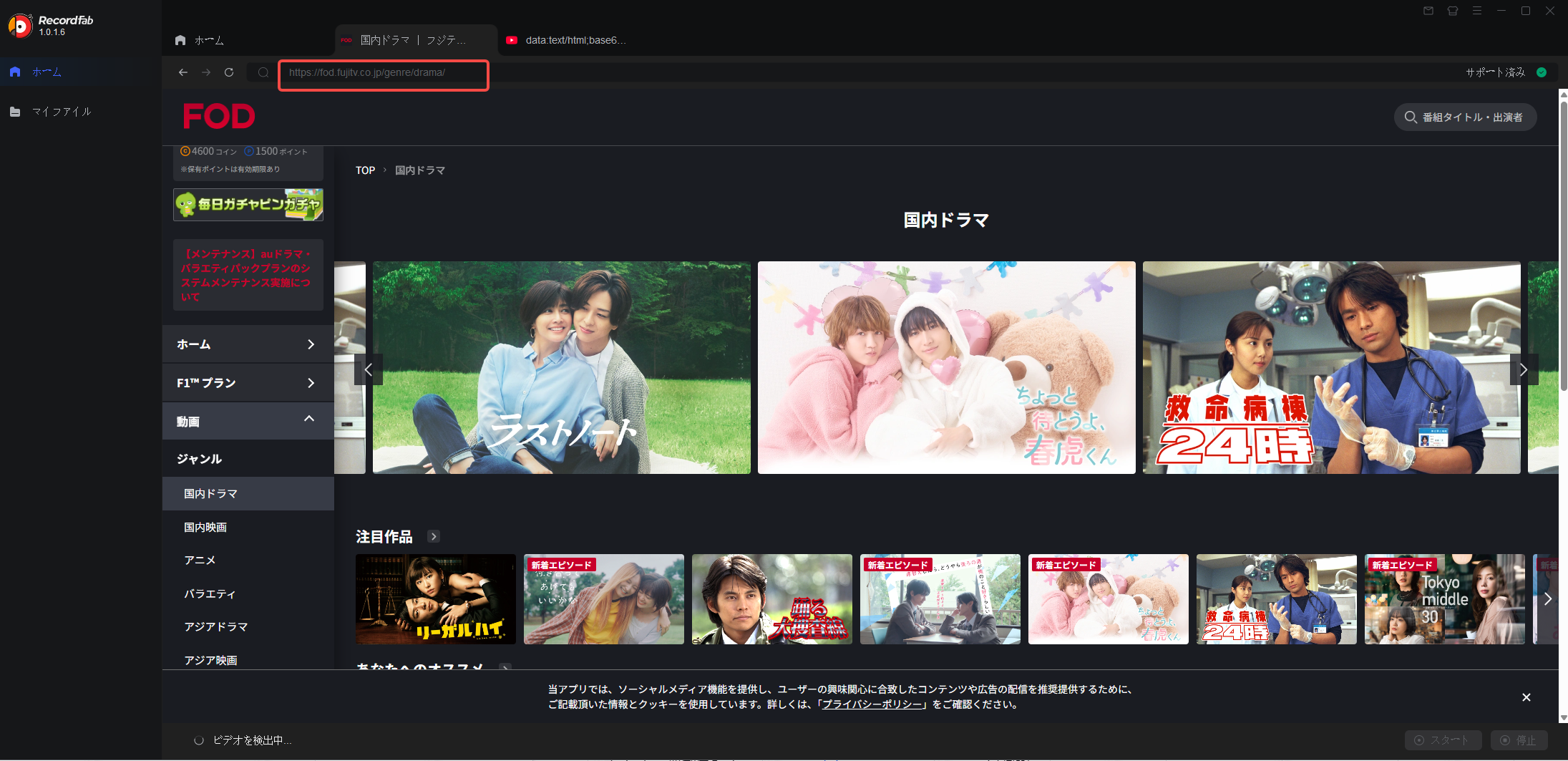The image size is (1568, 761).
Task: Expand the 注目作品 section arrow
Action: coord(434,536)
